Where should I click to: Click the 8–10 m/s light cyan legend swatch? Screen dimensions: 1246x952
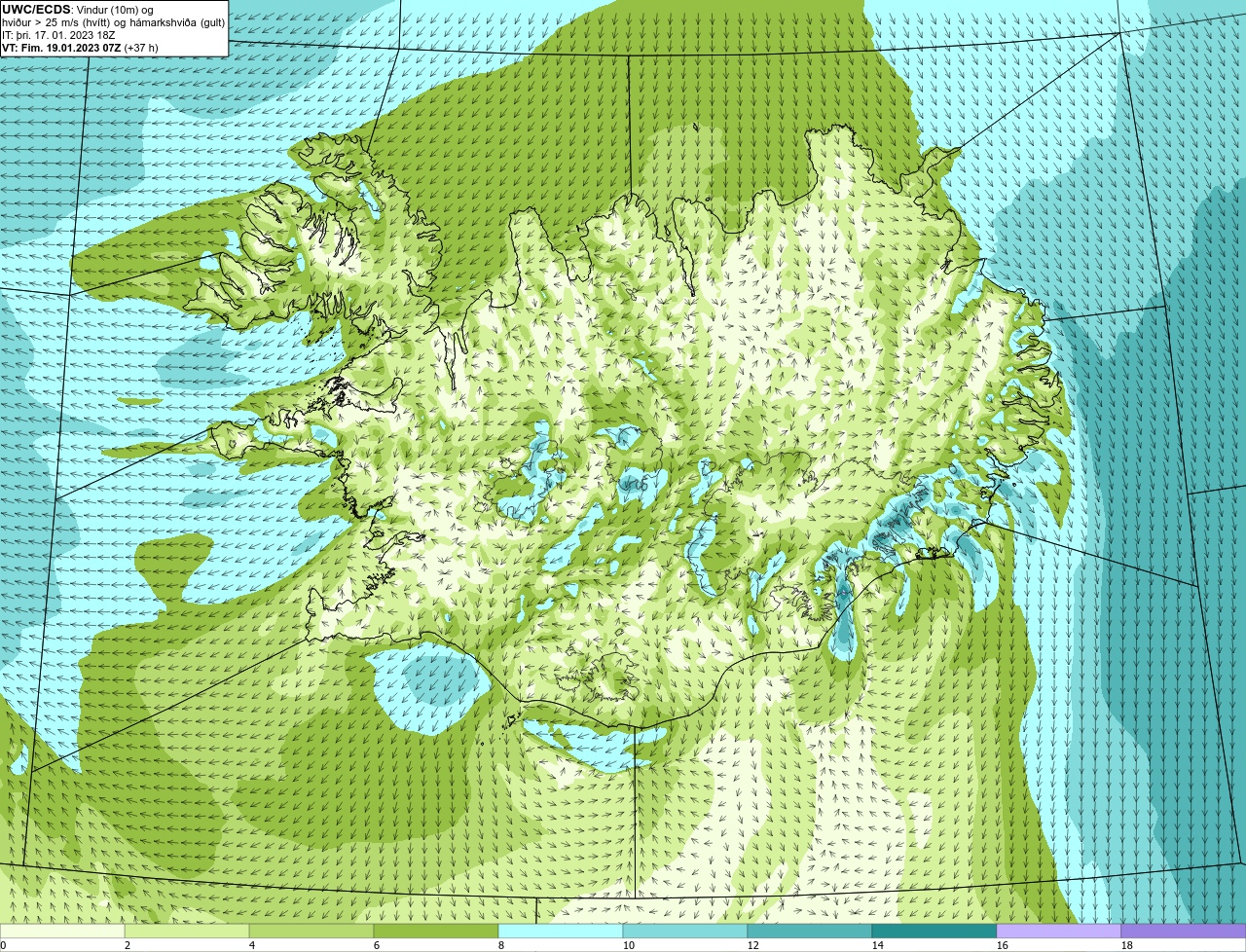561,932
